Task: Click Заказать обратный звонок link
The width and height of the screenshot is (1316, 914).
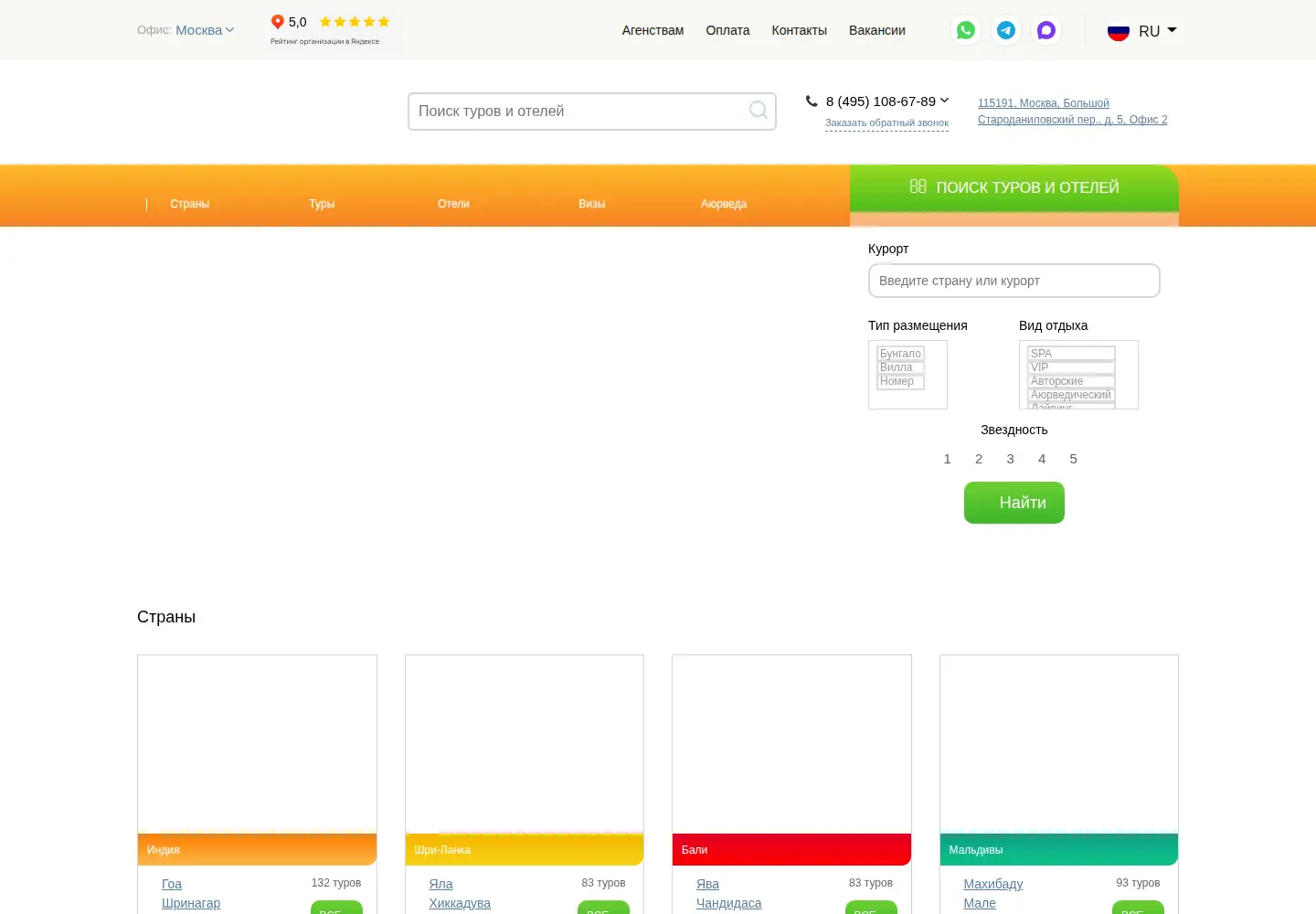Action: pyautogui.click(x=886, y=122)
